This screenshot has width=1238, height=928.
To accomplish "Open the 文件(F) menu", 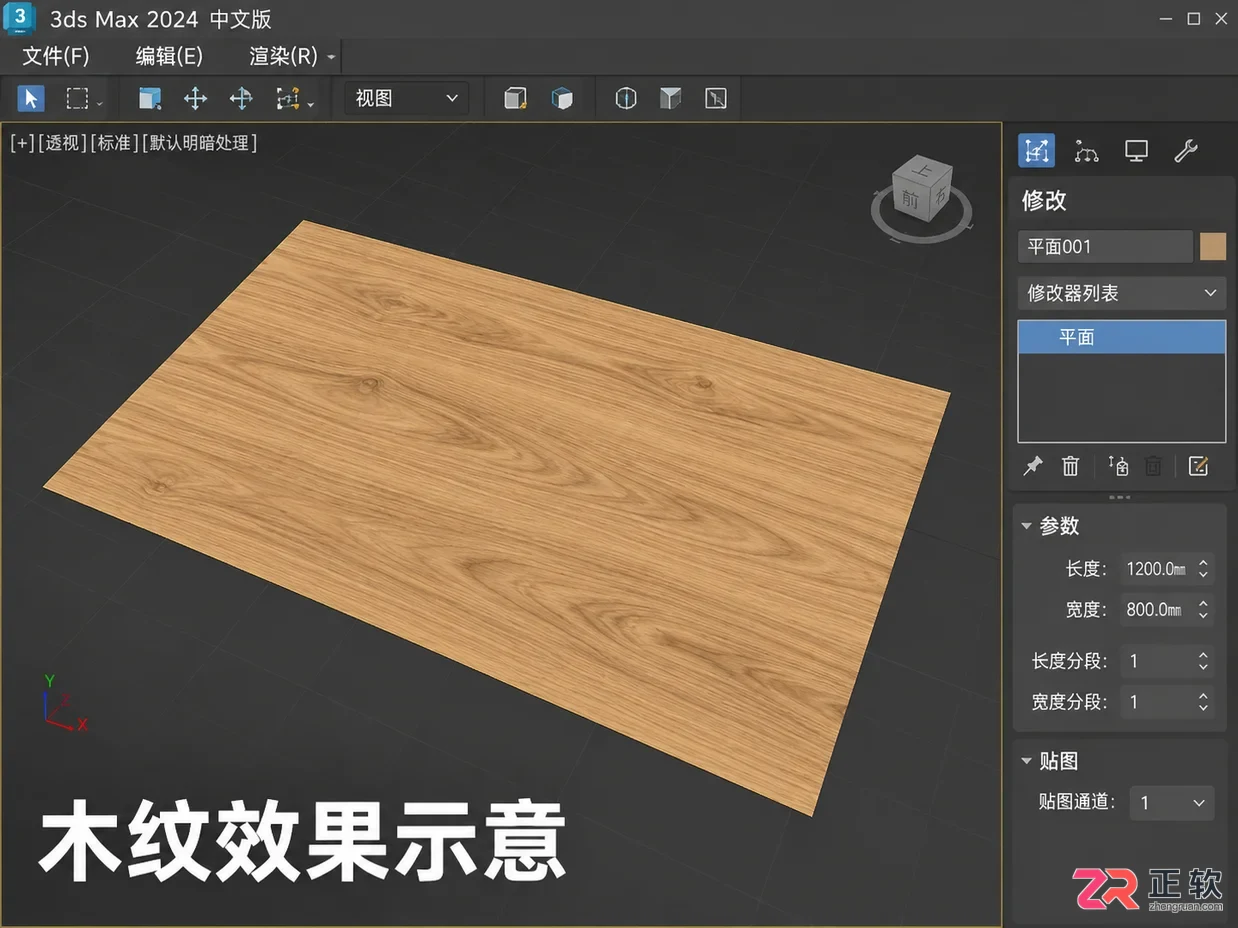I will 56,56.
